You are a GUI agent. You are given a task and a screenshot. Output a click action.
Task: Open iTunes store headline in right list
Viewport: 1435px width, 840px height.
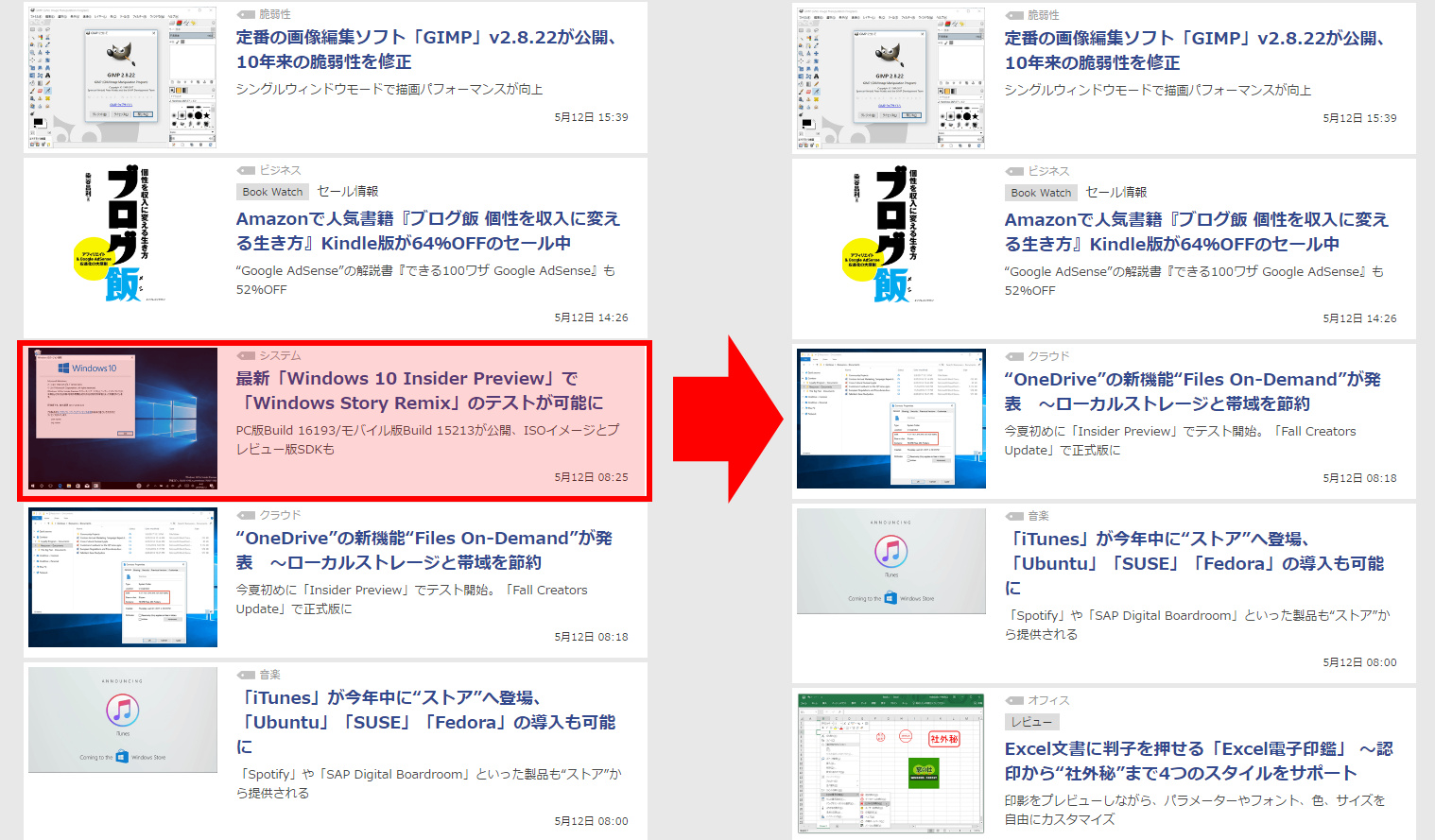pos(1194,563)
